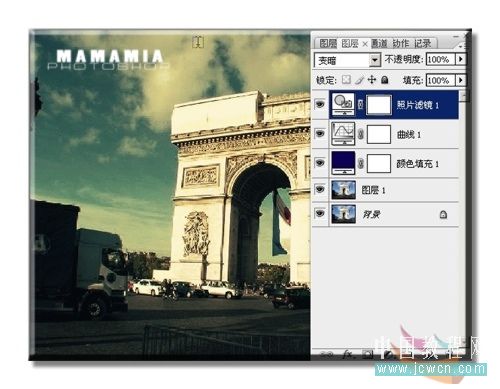This screenshot has width=500, height=389.
Task: Click the lock all padlock icon
Action: 385,80
